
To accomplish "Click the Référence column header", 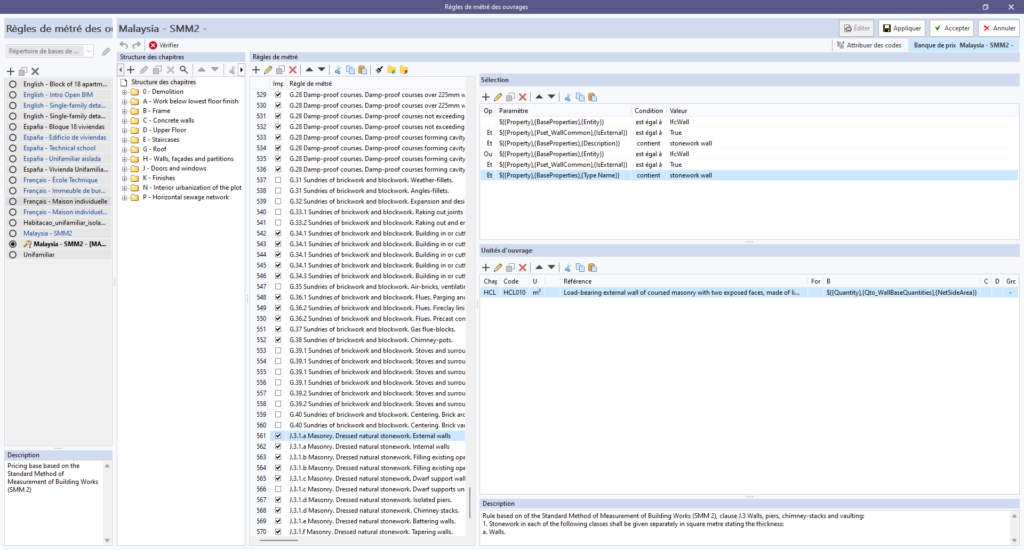I will click(684, 281).
